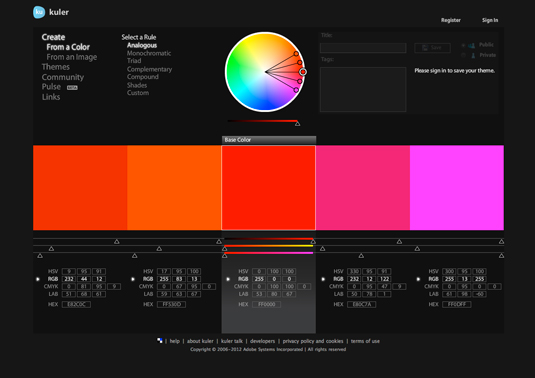Click the Sign In link
The height and width of the screenshot is (378, 535).
click(x=490, y=20)
